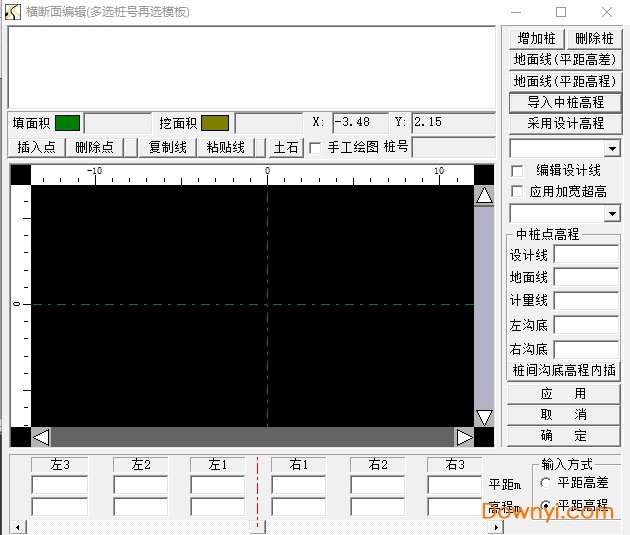The width and height of the screenshot is (630, 535).
Task: Click the 填面积 value field
Action: point(117,123)
